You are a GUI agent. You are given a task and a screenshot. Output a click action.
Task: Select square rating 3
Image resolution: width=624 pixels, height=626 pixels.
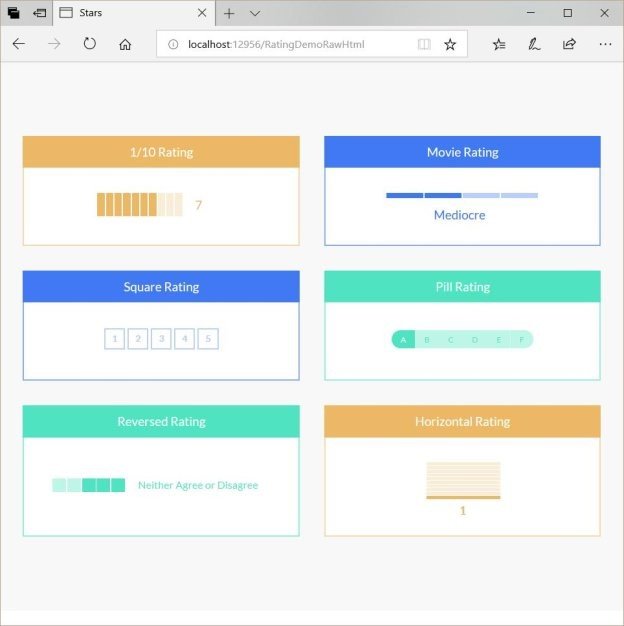(x=161, y=339)
